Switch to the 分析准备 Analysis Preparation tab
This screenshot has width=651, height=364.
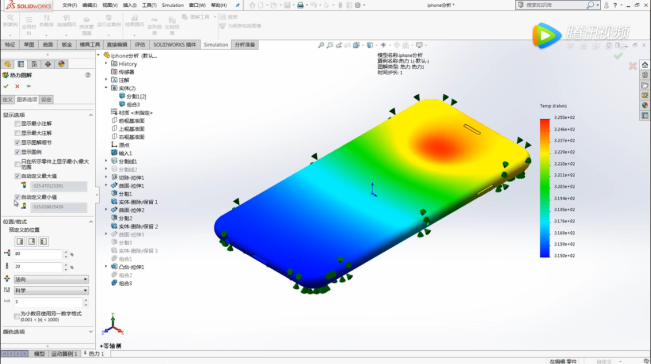click(x=245, y=45)
